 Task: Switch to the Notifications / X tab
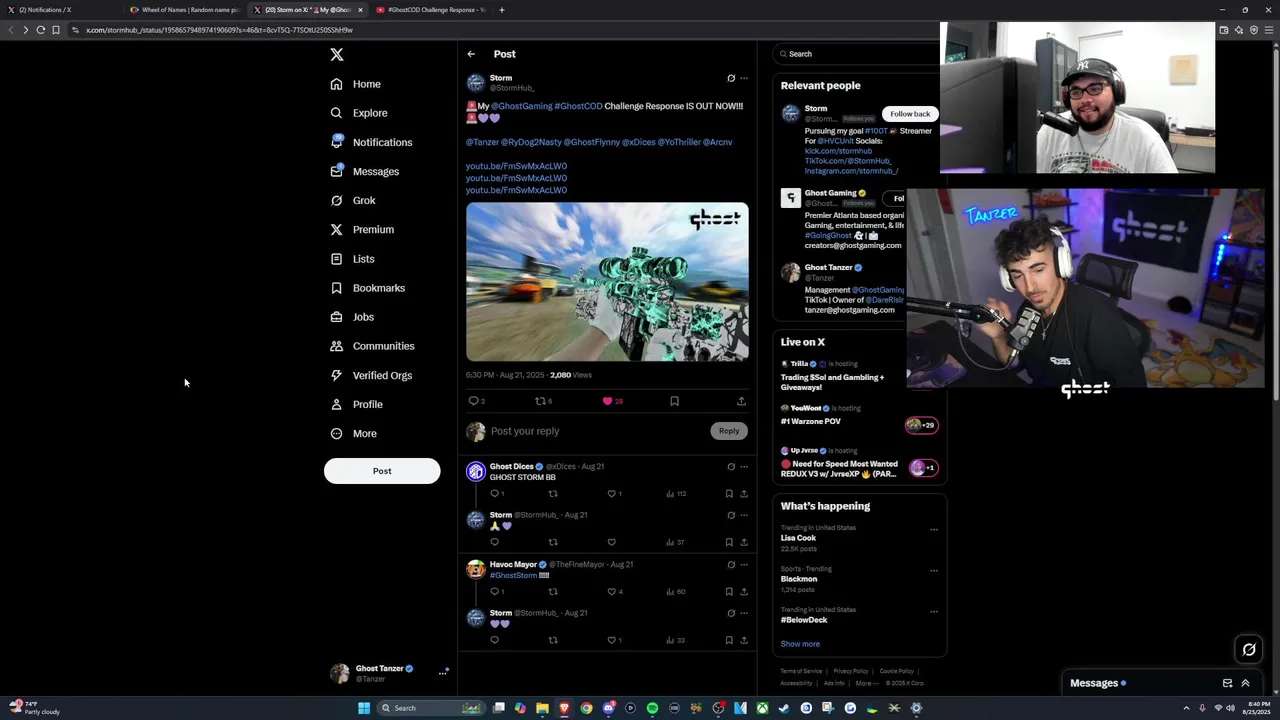(x=62, y=10)
